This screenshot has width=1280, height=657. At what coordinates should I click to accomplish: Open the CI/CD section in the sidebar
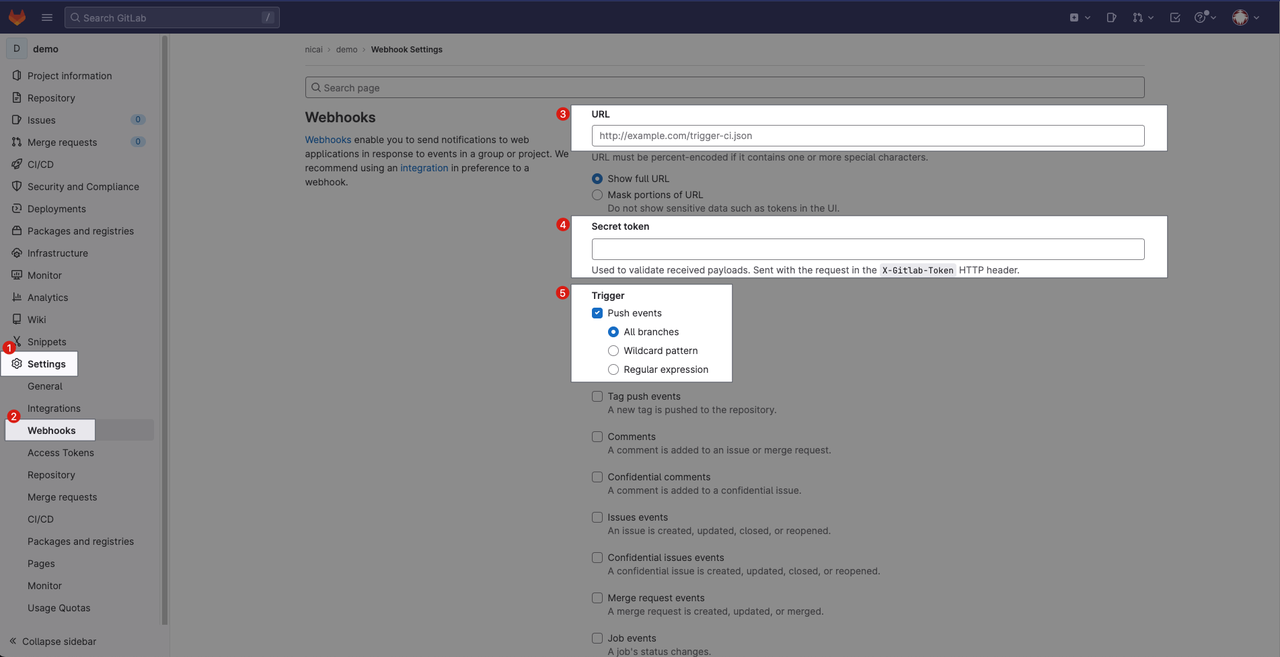click(x=43, y=164)
